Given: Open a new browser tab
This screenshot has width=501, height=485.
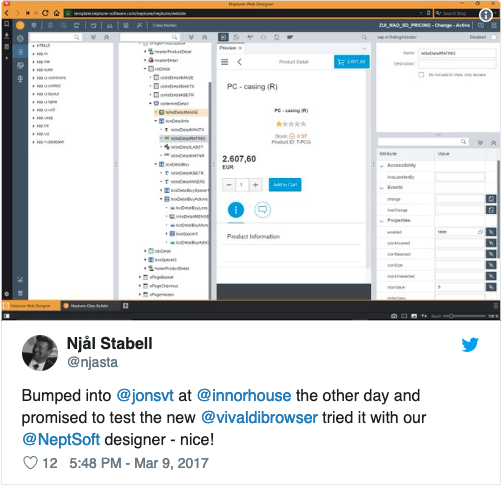Looking at the screenshot, I should [x=126, y=306].
